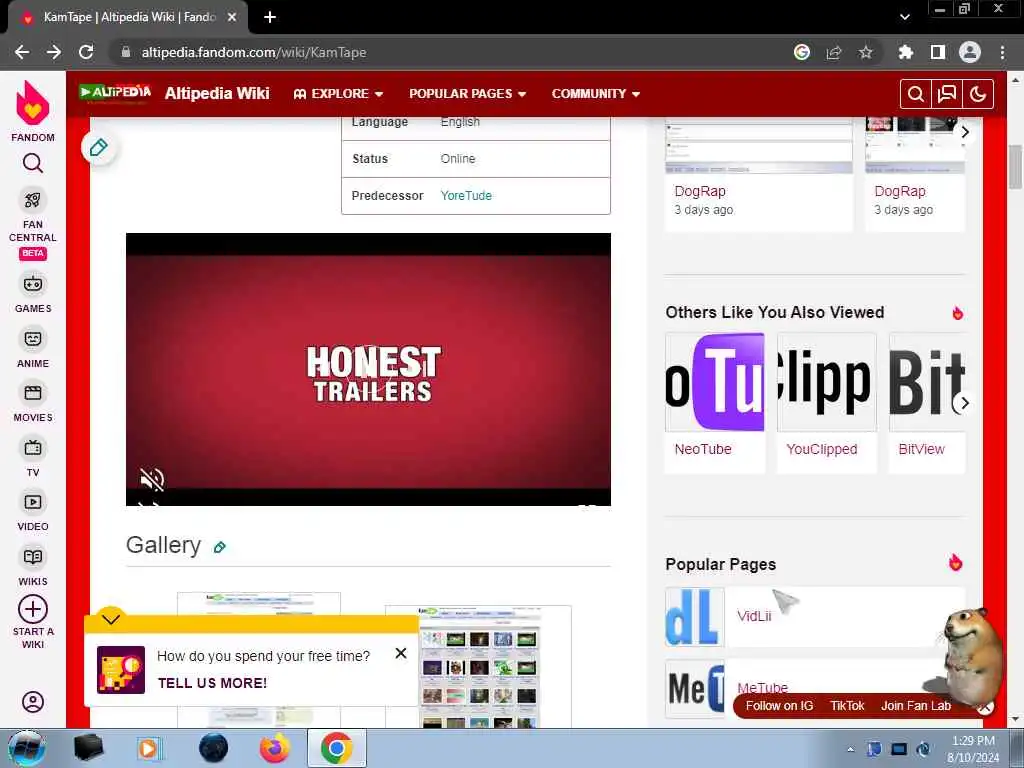Click the Google icon in address bar
Viewport: 1024px width, 768px height.
tap(802, 52)
